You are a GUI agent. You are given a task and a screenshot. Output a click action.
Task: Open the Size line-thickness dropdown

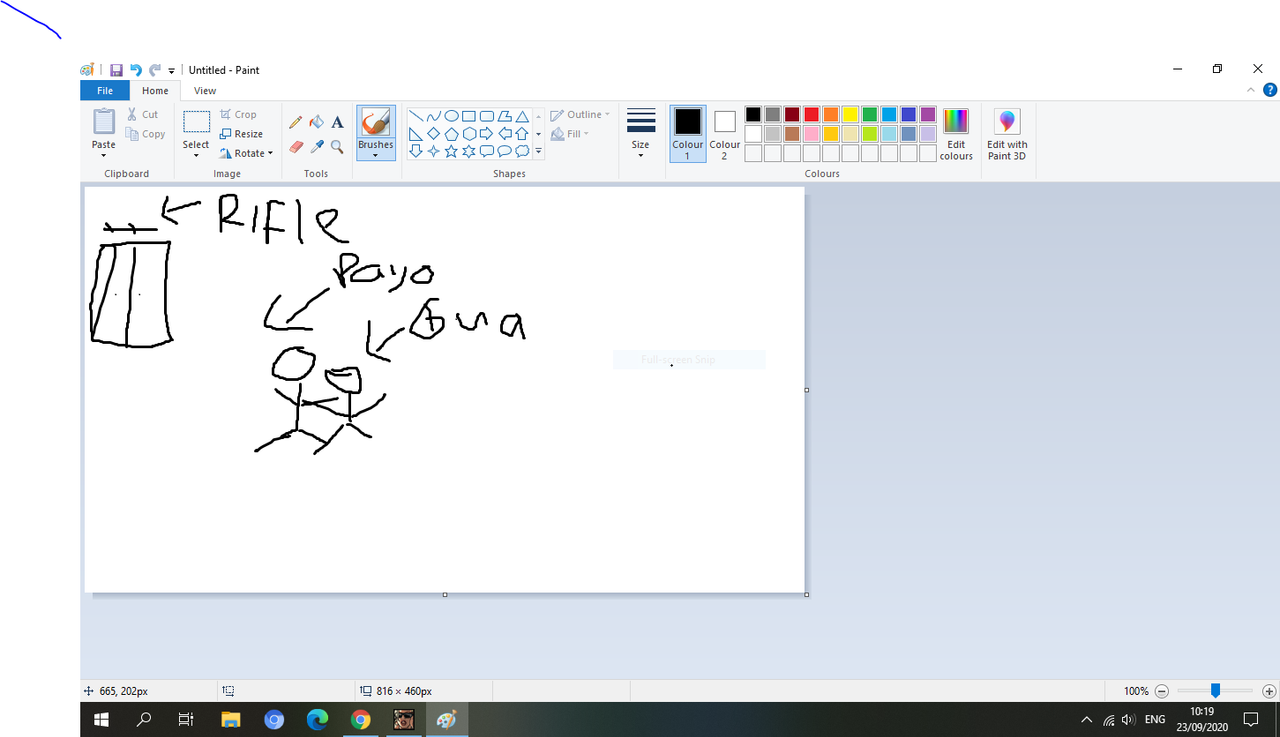coord(641,133)
